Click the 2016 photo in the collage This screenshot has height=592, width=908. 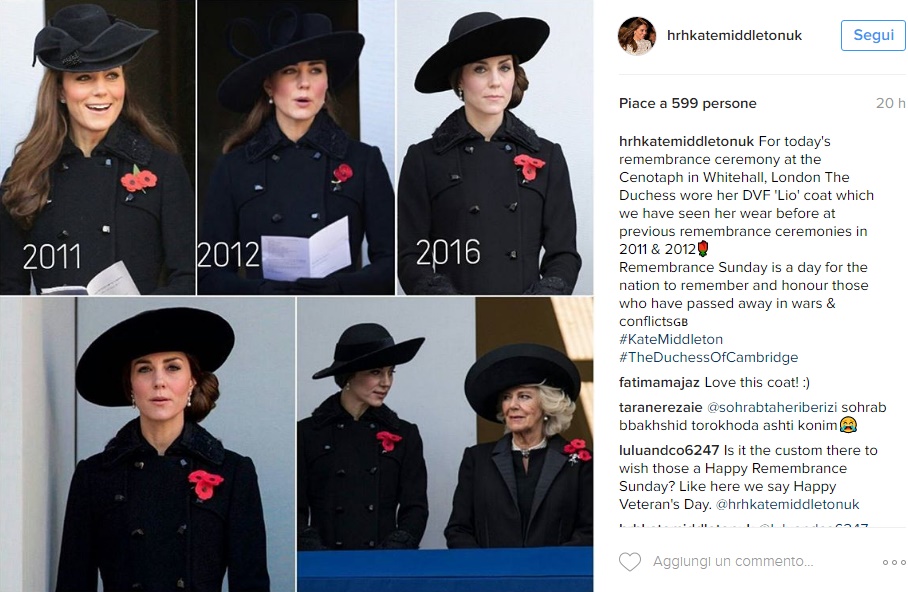[x=495, y=148]
